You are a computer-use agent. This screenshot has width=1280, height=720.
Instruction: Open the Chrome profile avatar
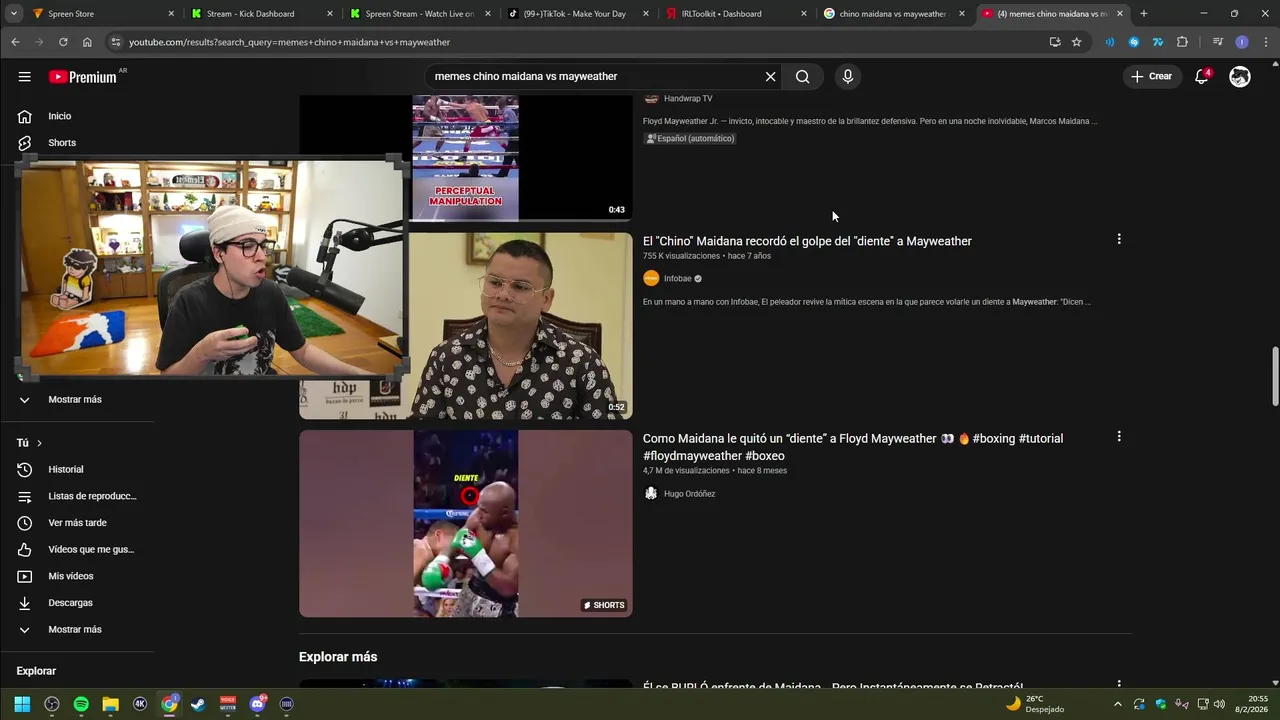[x=1242, y=42]
